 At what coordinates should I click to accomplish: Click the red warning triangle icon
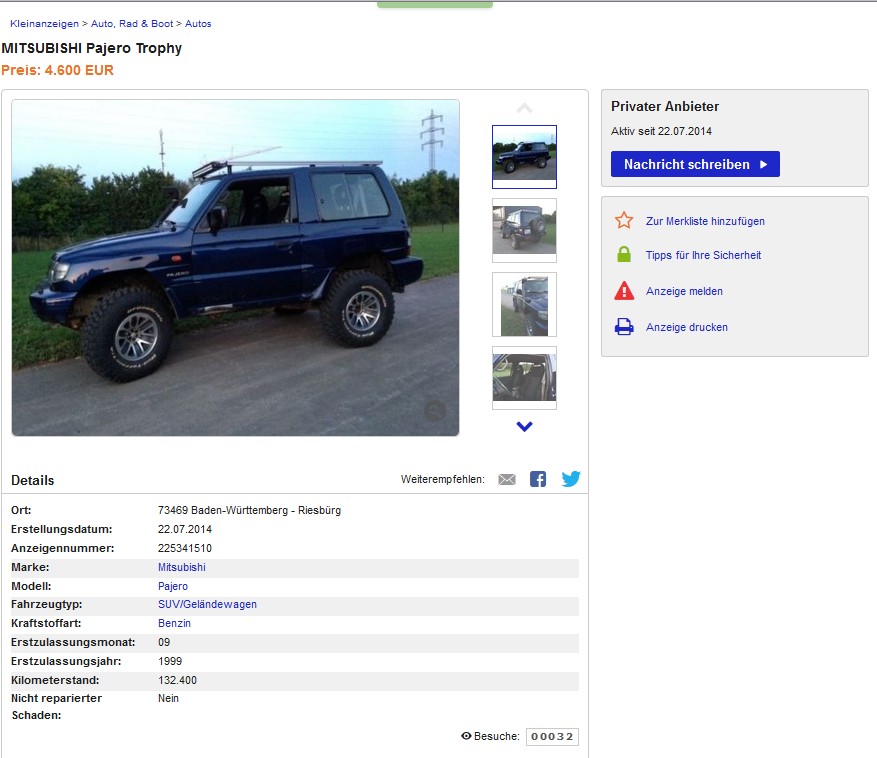pos(624,291)
